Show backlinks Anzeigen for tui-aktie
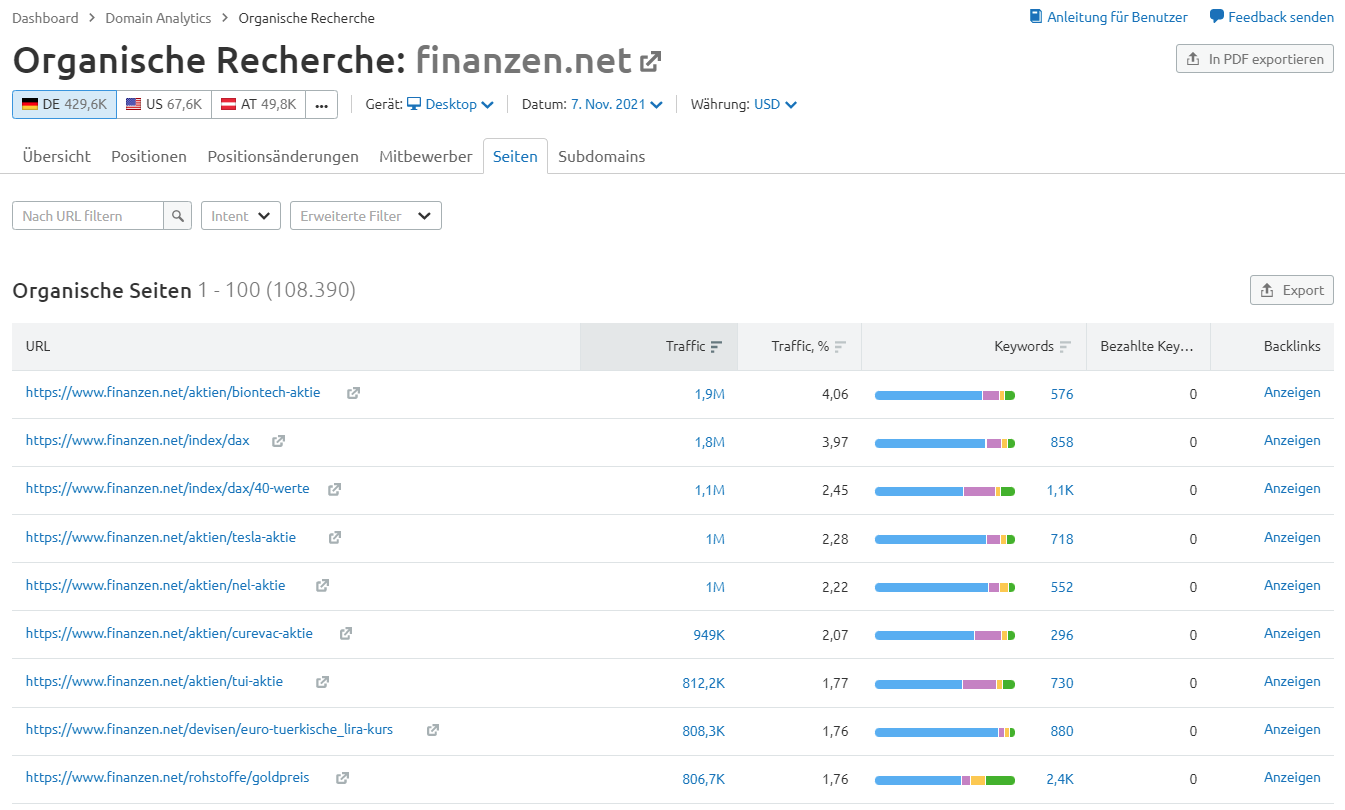This screenshot has height=810, width=1345. pyautogui.click(x=1292, y=681)
